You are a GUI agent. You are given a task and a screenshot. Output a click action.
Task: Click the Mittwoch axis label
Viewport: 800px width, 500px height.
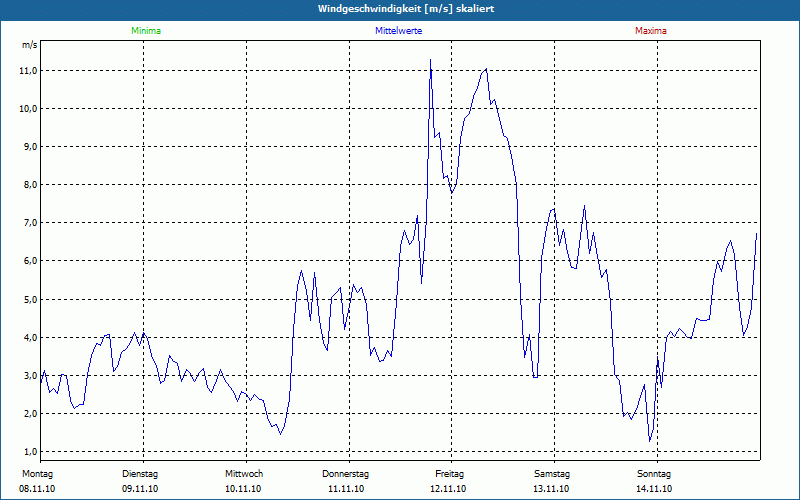pos(244,474)
